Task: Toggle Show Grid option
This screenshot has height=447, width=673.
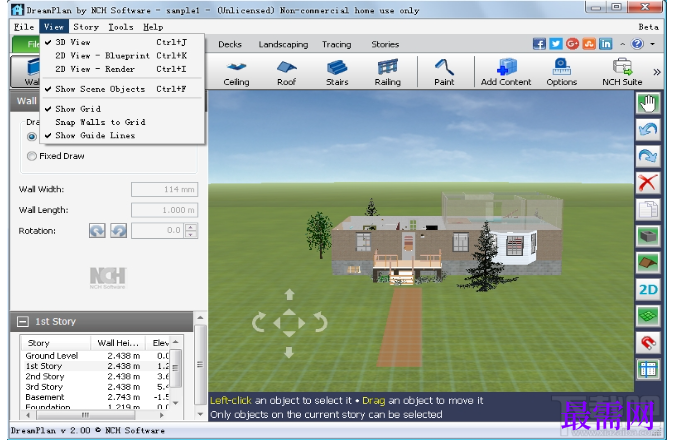Action: [x=122, y=109]
